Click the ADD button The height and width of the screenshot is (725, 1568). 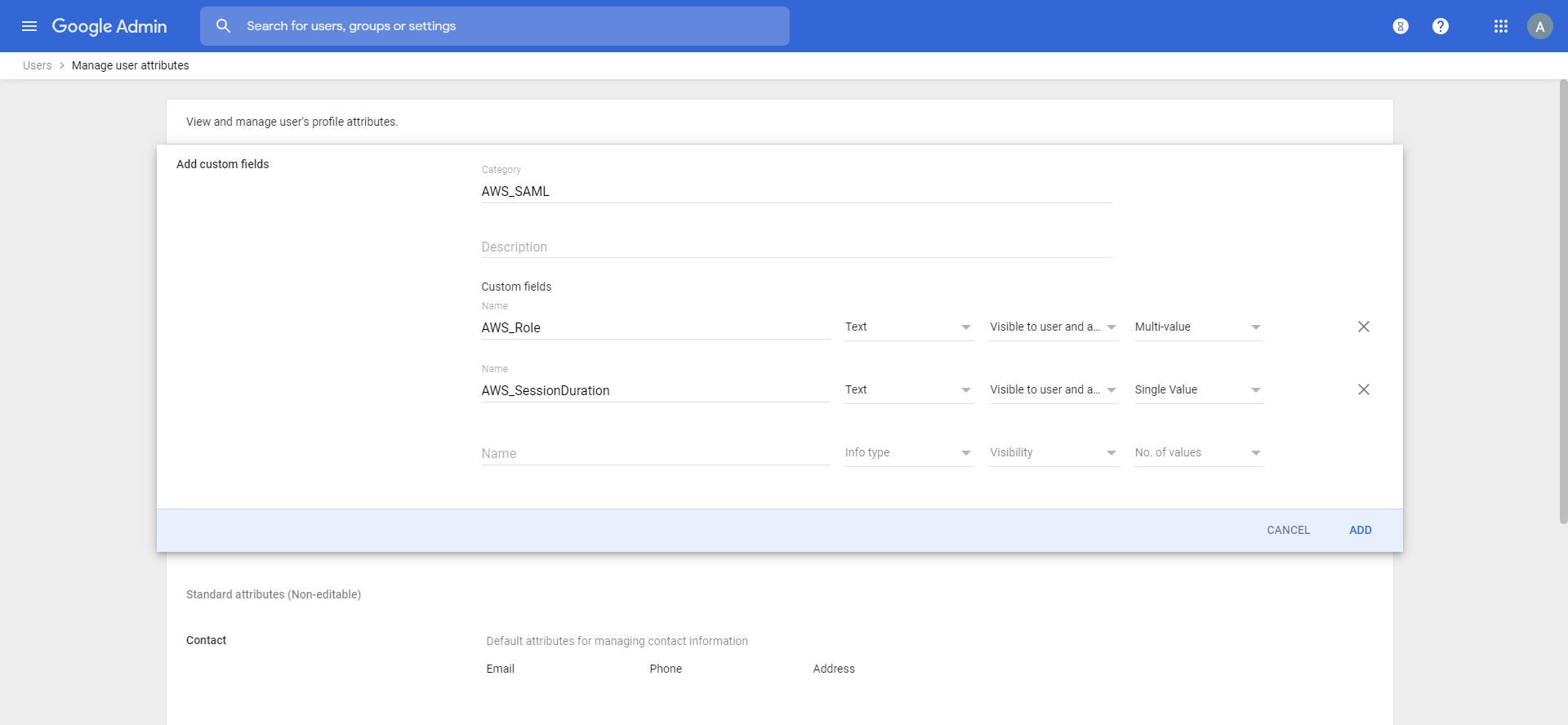tap(1361, 530)
